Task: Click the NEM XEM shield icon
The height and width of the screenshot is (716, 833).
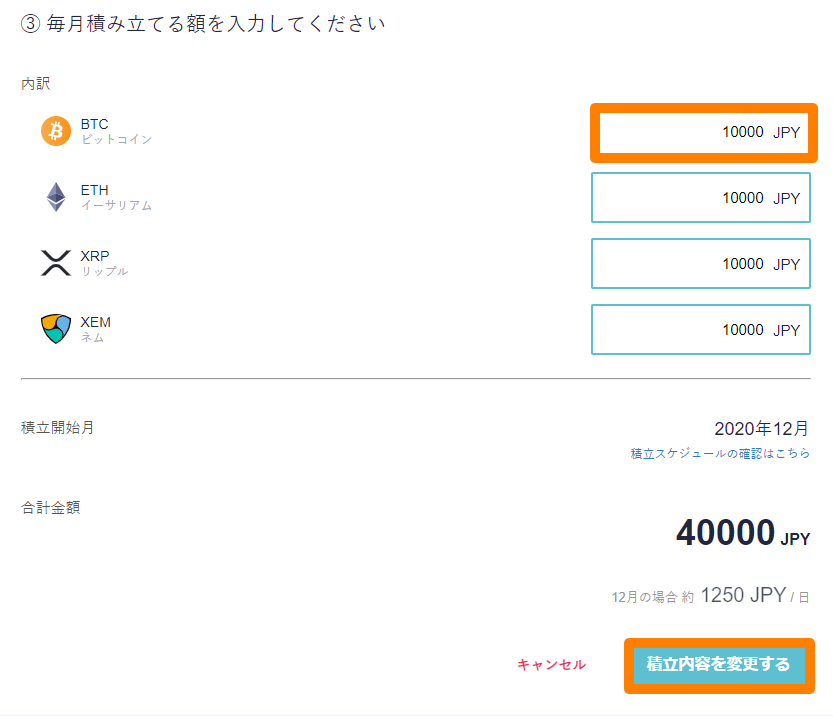Action: tap(56, 329)
